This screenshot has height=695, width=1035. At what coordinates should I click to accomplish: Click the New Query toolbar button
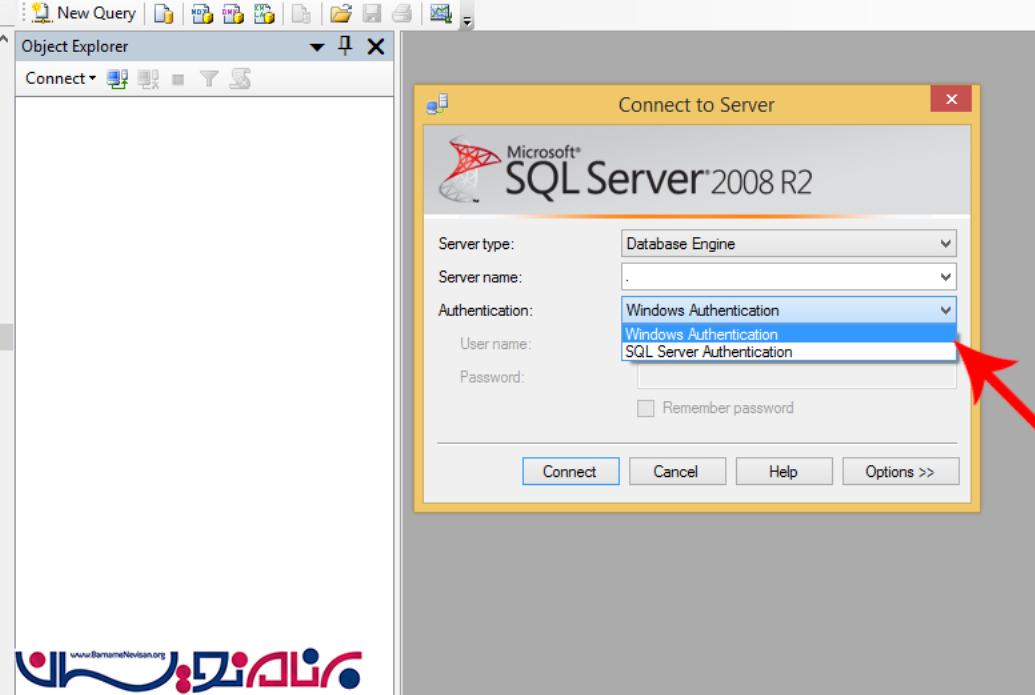[x=84, y=13]
